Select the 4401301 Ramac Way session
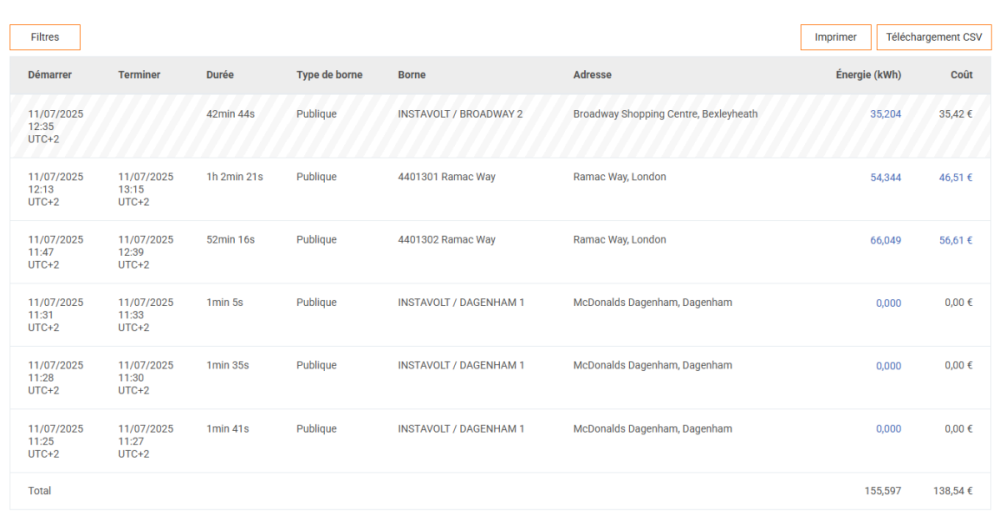1000x521 pixels. point(500,189)
